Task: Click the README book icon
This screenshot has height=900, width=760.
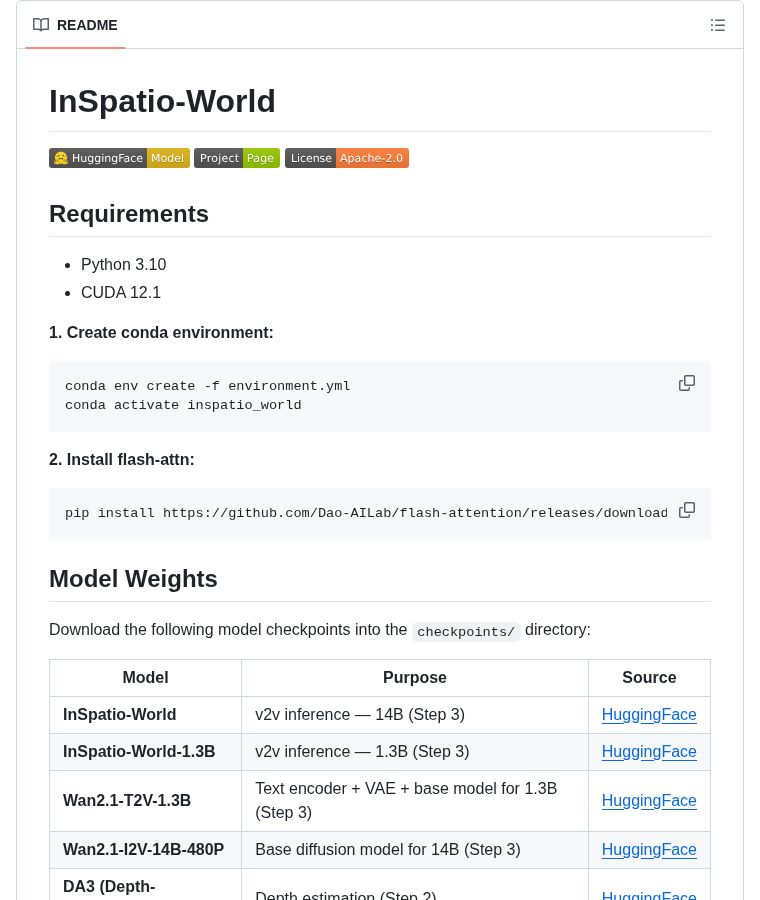Action: point(41,25)
